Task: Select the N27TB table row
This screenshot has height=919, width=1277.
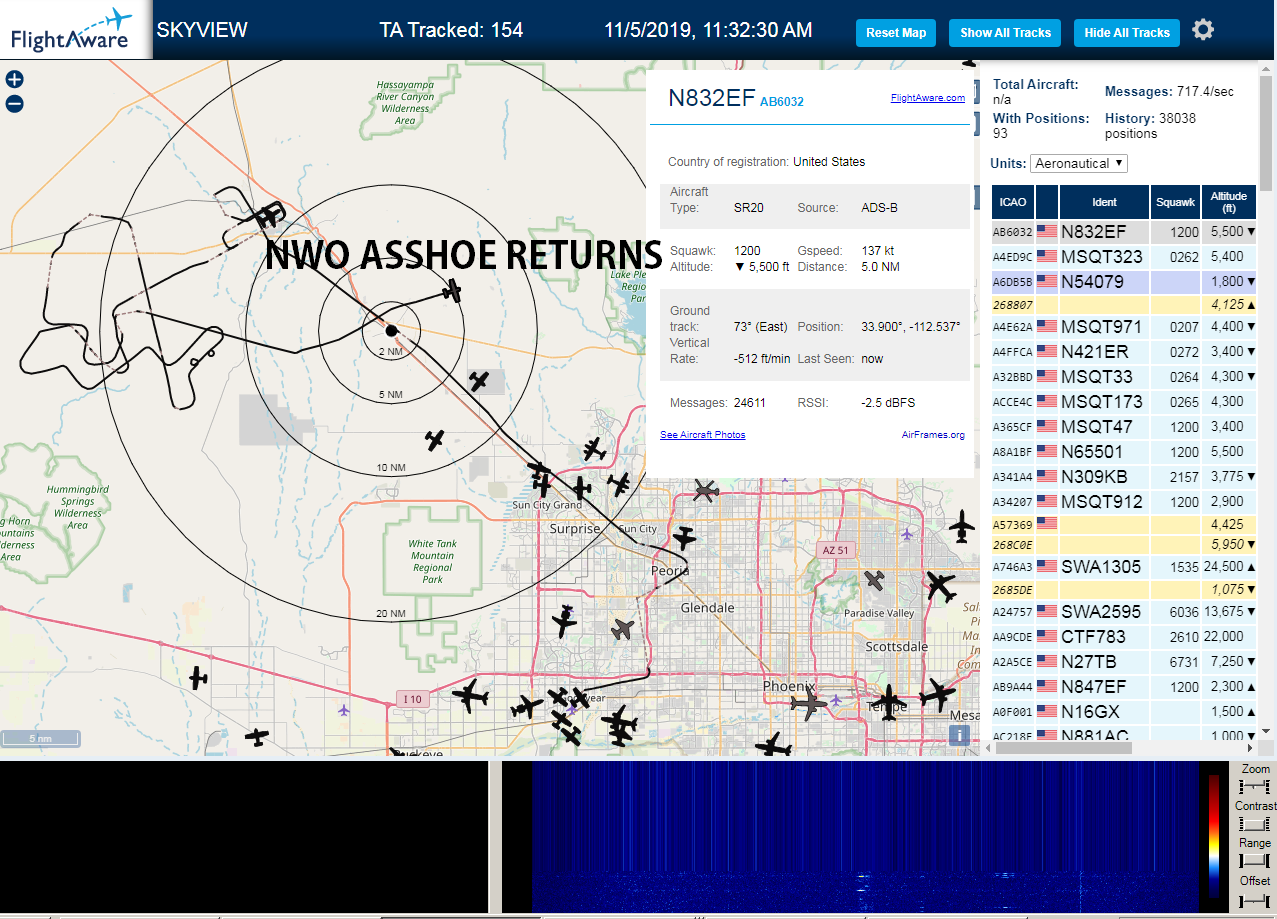Action: click(1124, 661)
